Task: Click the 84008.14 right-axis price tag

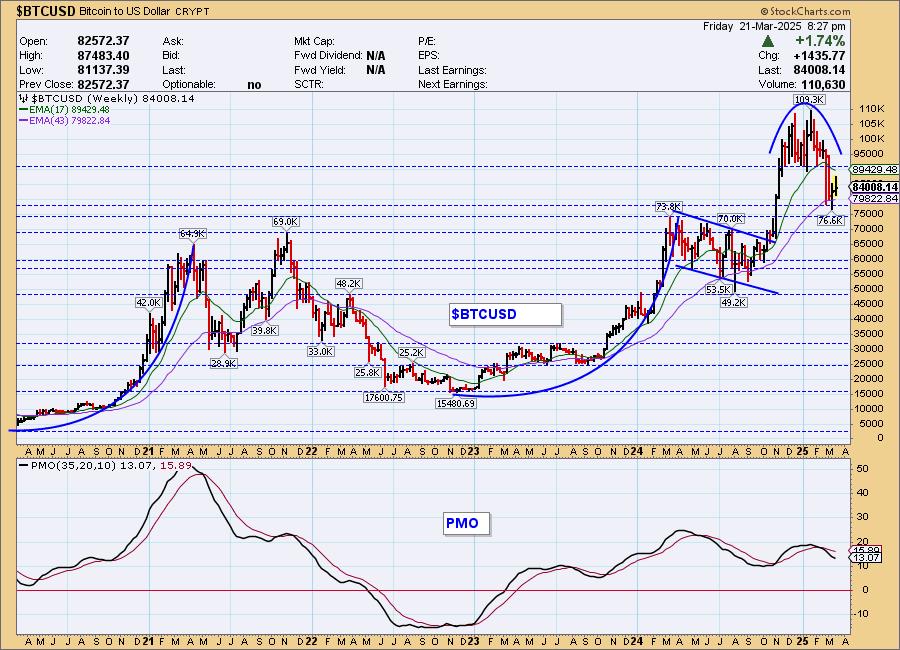Action: pos(875,187)
